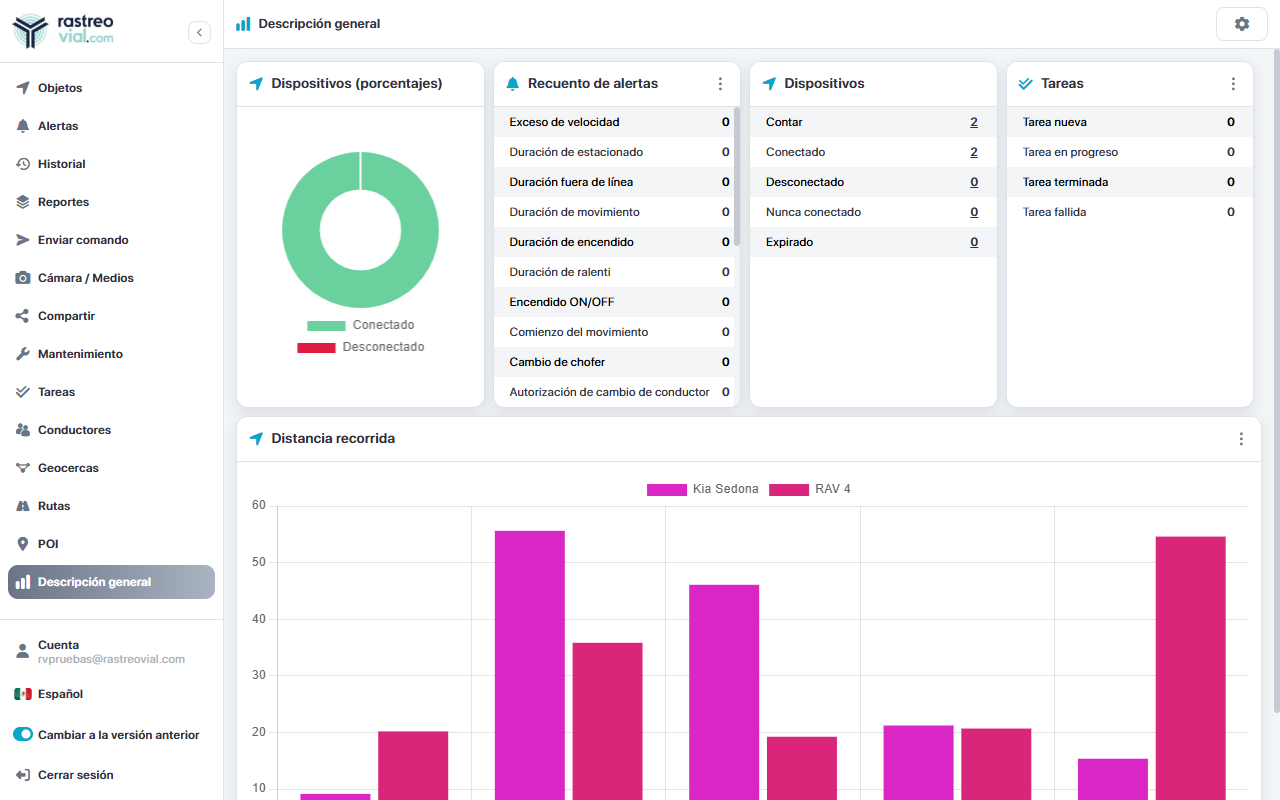1280x800 pixels.
Task: Open the Conectado devices count link
Action: tap(974, 152)
